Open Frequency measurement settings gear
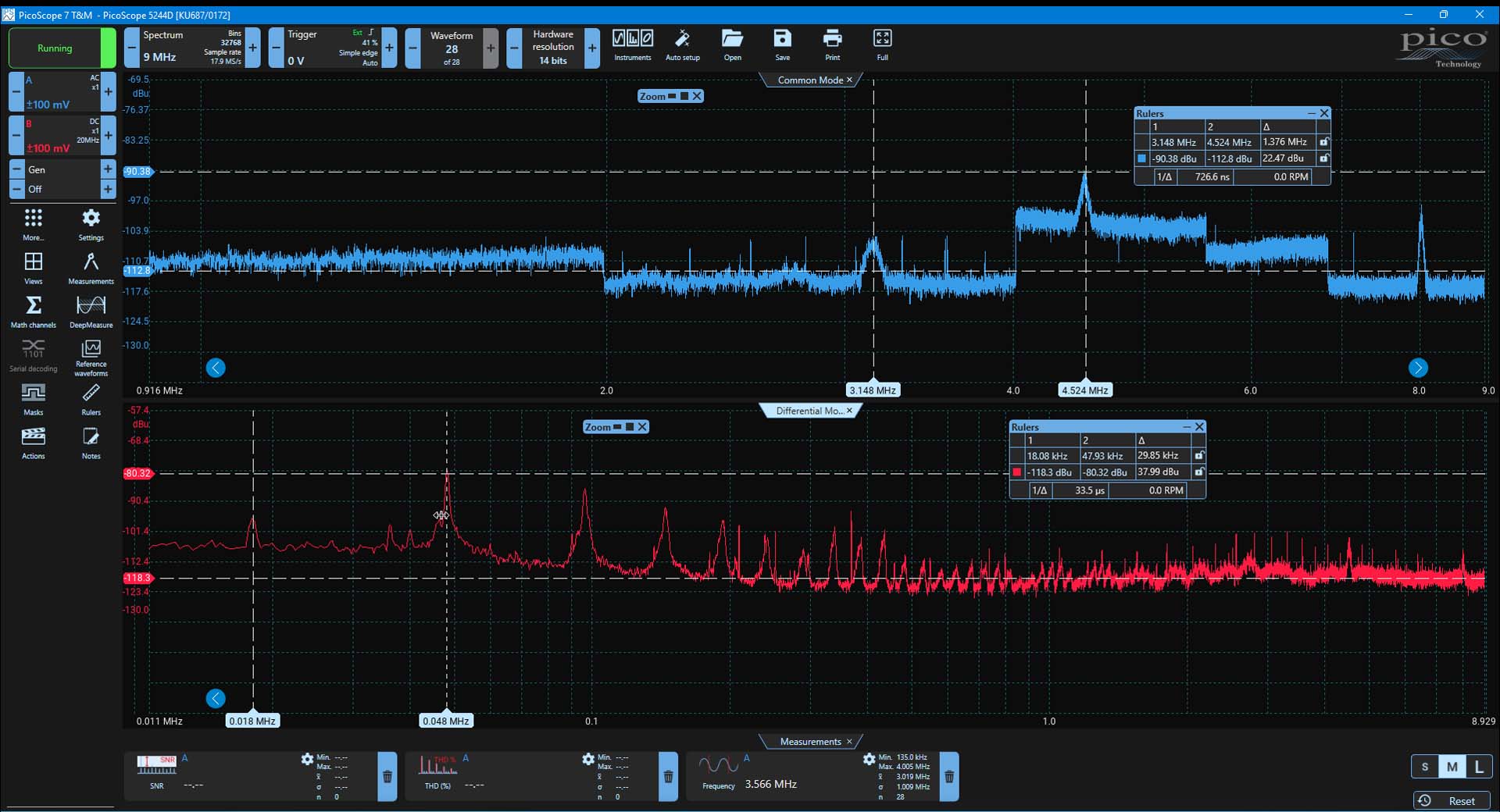The image size is (1500, 812). pos(869,759)
